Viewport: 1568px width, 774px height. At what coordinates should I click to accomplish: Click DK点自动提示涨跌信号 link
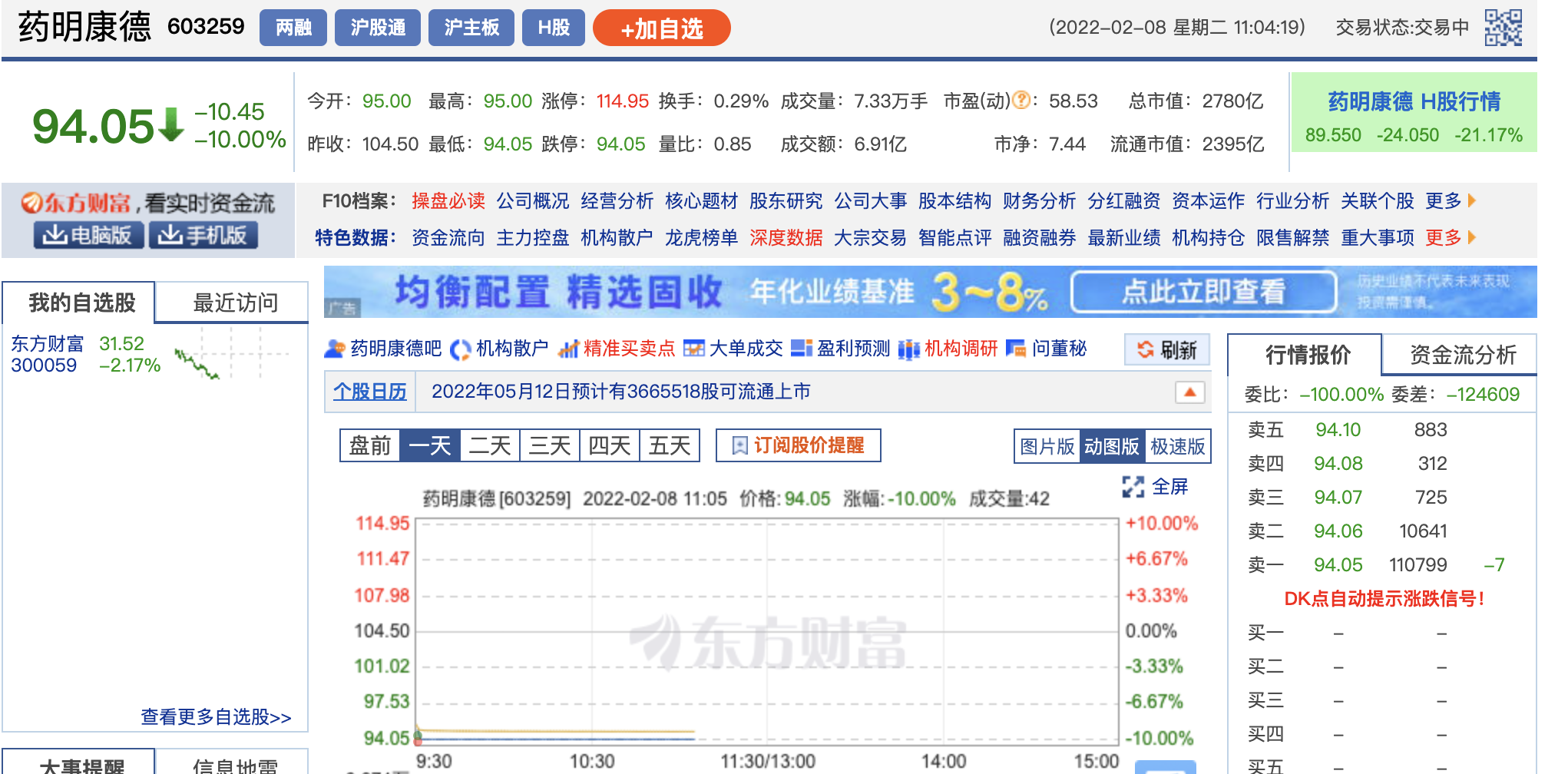[x=1384, y=599]
